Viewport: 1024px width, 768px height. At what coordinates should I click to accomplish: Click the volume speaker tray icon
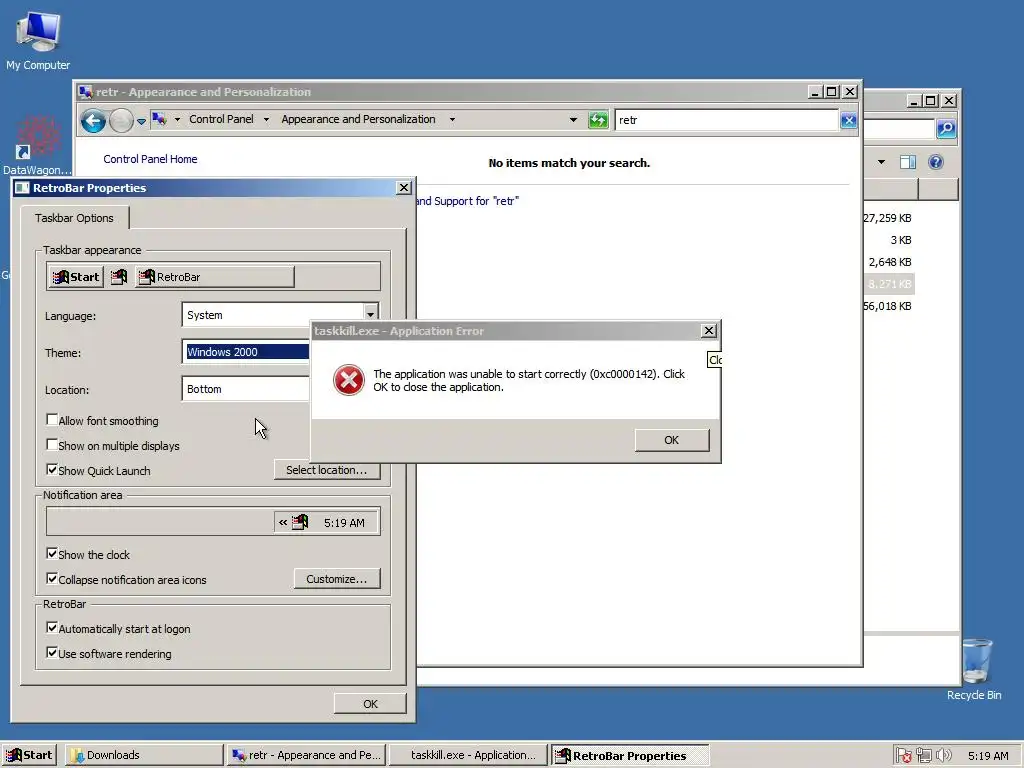pyautogui.click(x=943, y=755)
